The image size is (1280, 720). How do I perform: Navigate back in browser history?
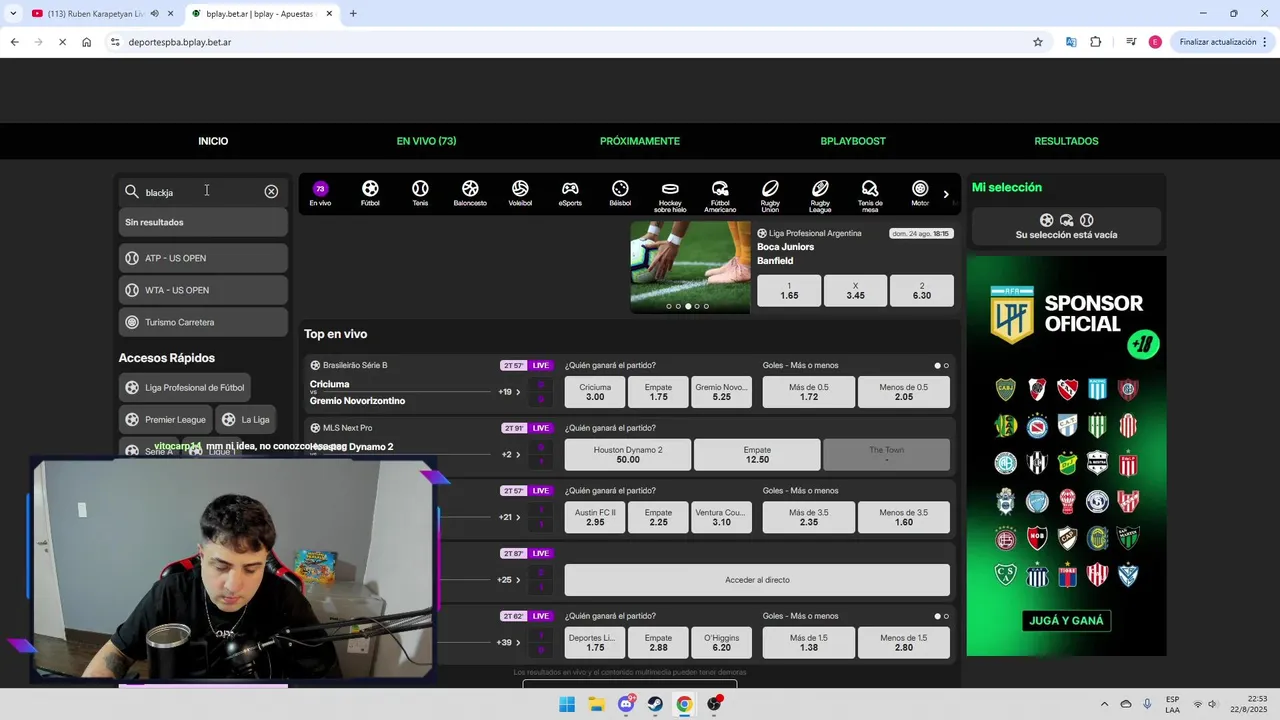click(14, 42)
